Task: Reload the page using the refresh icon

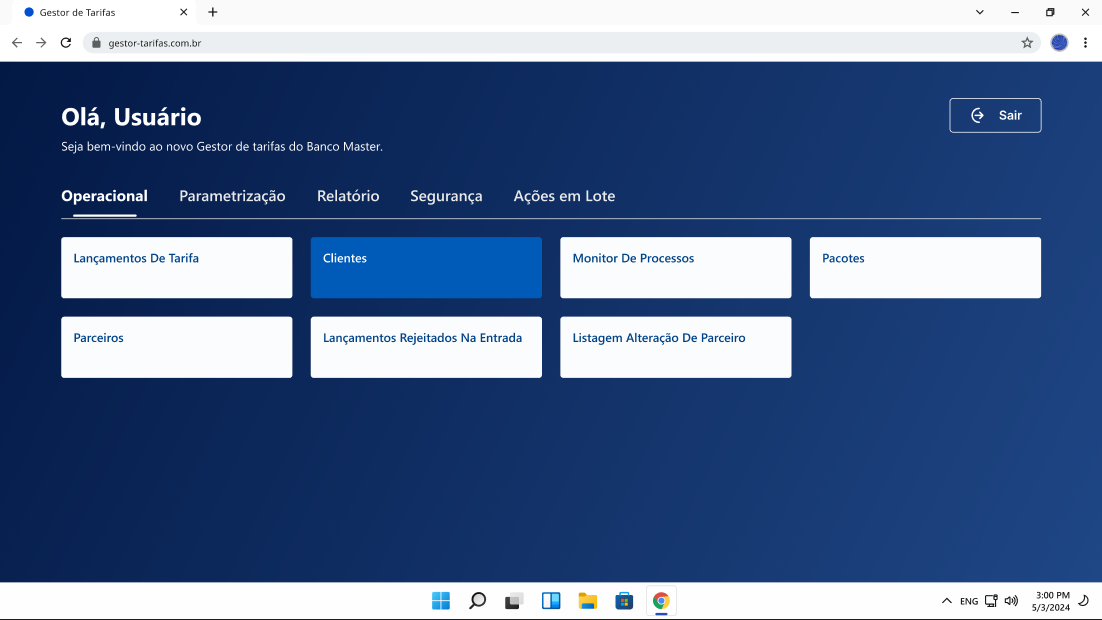Action: [x=66, y=43]
